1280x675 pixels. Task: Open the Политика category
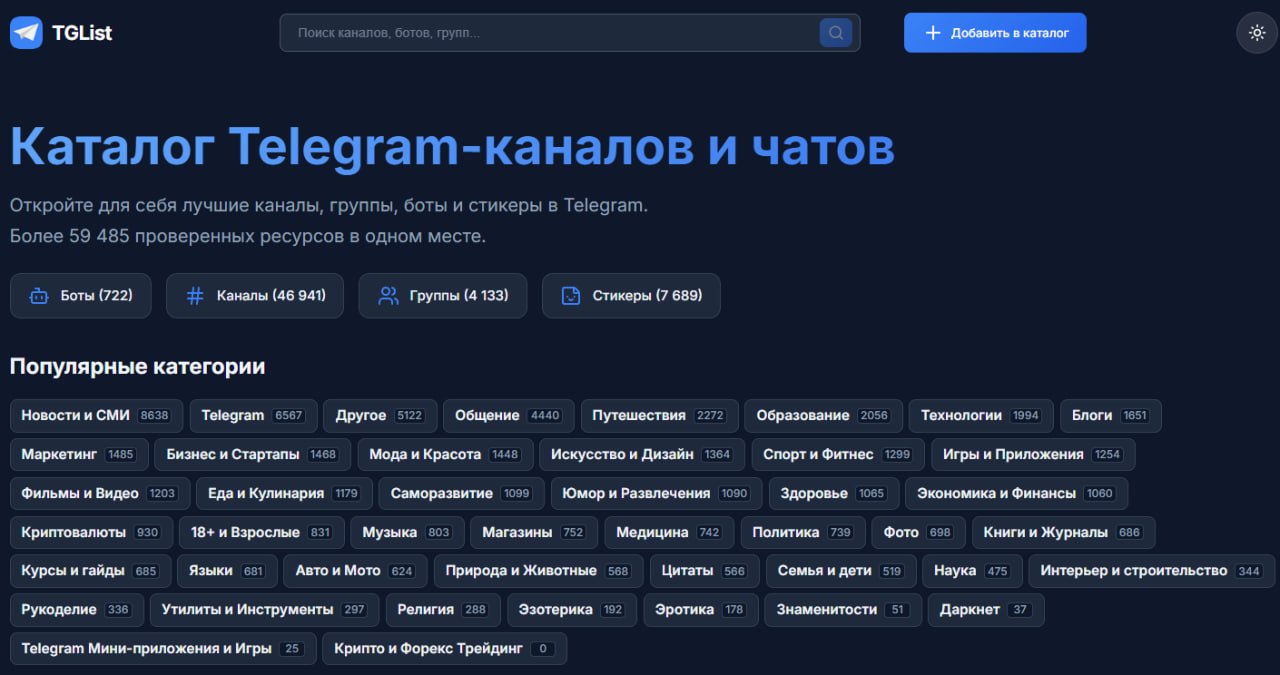coord(803,533)
